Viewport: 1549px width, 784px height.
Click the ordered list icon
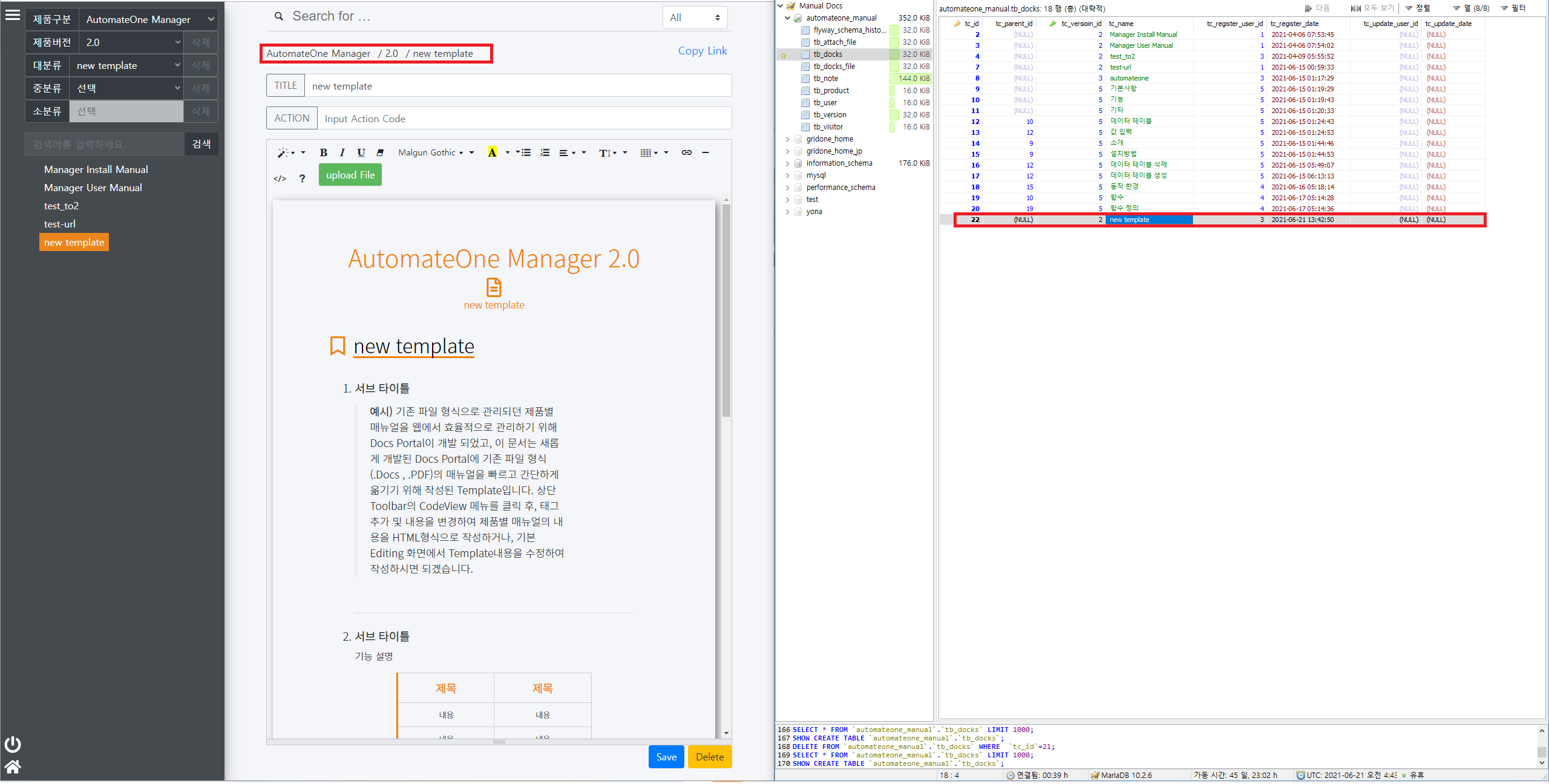(545, 152)
